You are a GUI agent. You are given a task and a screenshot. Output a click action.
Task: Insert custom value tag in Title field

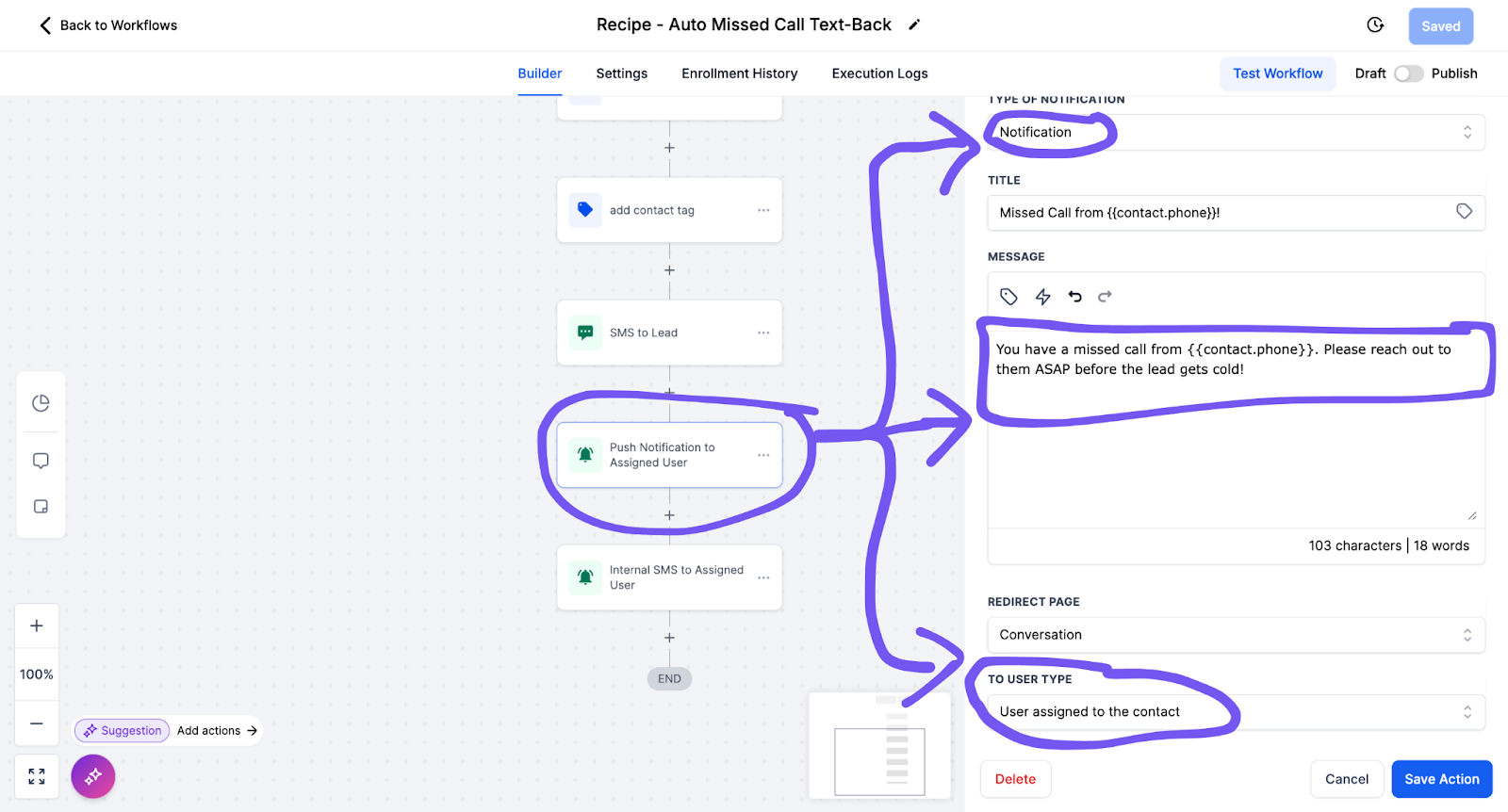pos(1464,212)
